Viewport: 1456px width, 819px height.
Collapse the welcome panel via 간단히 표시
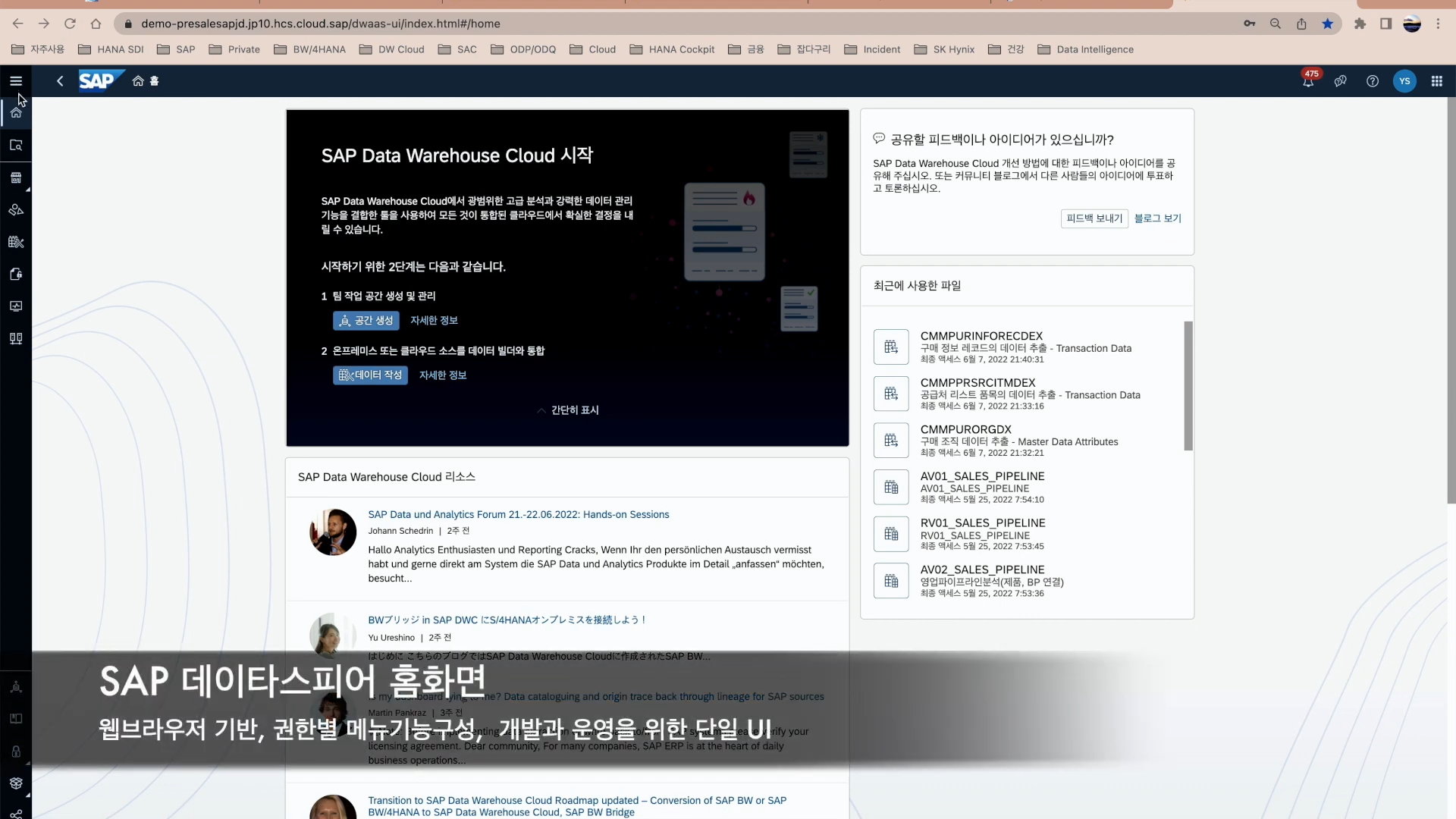567,410
